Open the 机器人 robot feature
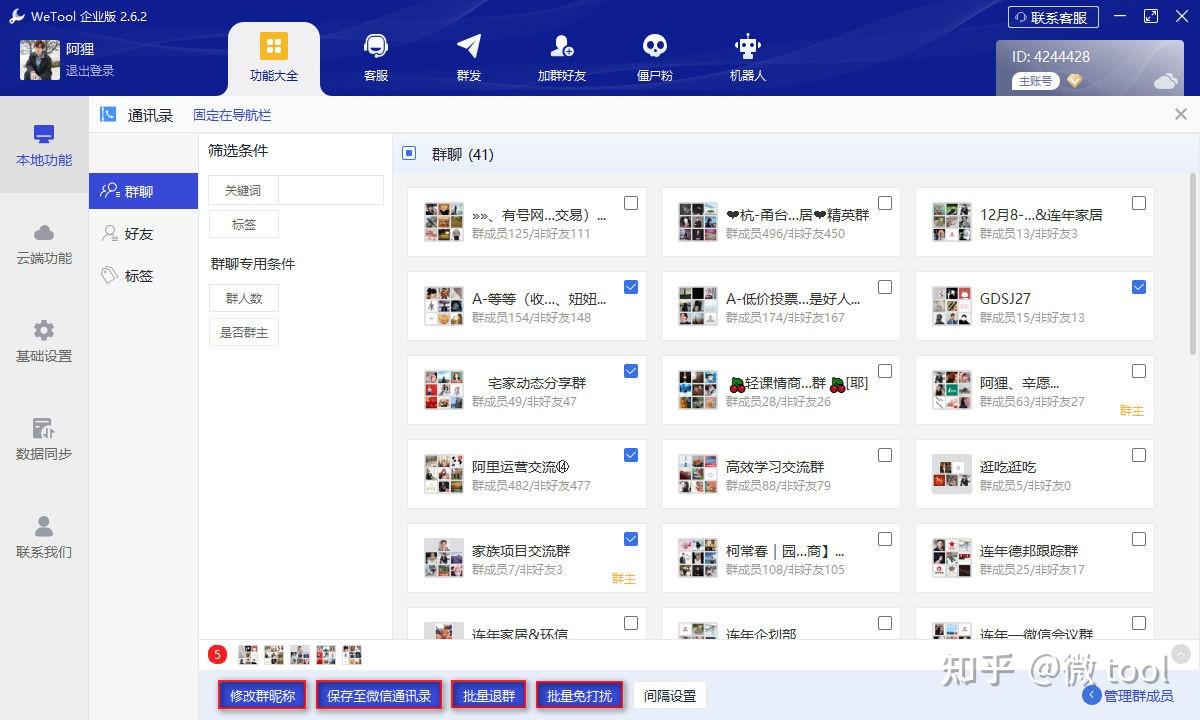Image resolution: width=1200 pixels, height=720 pixels. [x=746, y=57]
